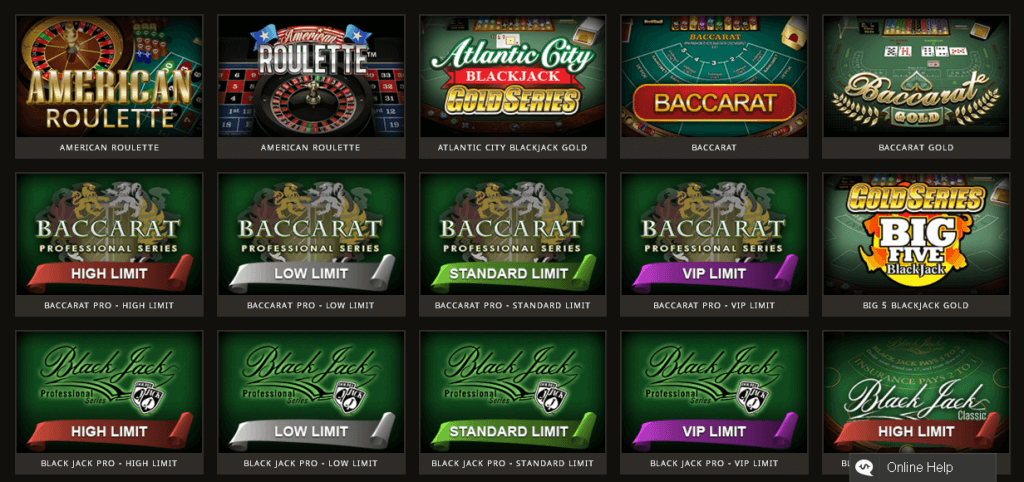Select Black Jack Pro Low Limit tile

coord(311,392)
